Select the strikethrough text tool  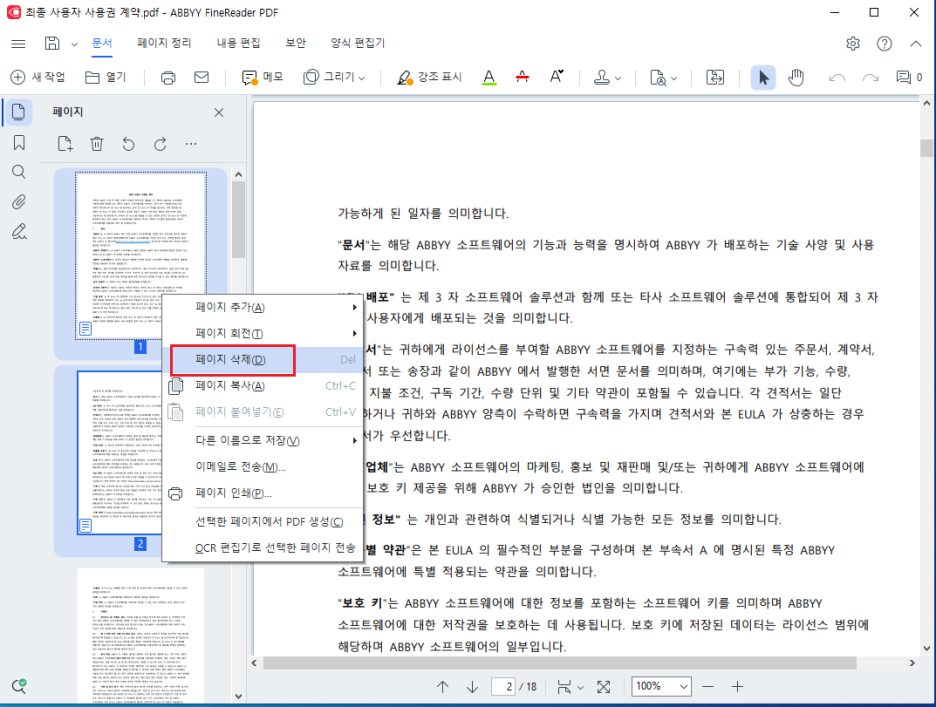(x=522, y=77)
